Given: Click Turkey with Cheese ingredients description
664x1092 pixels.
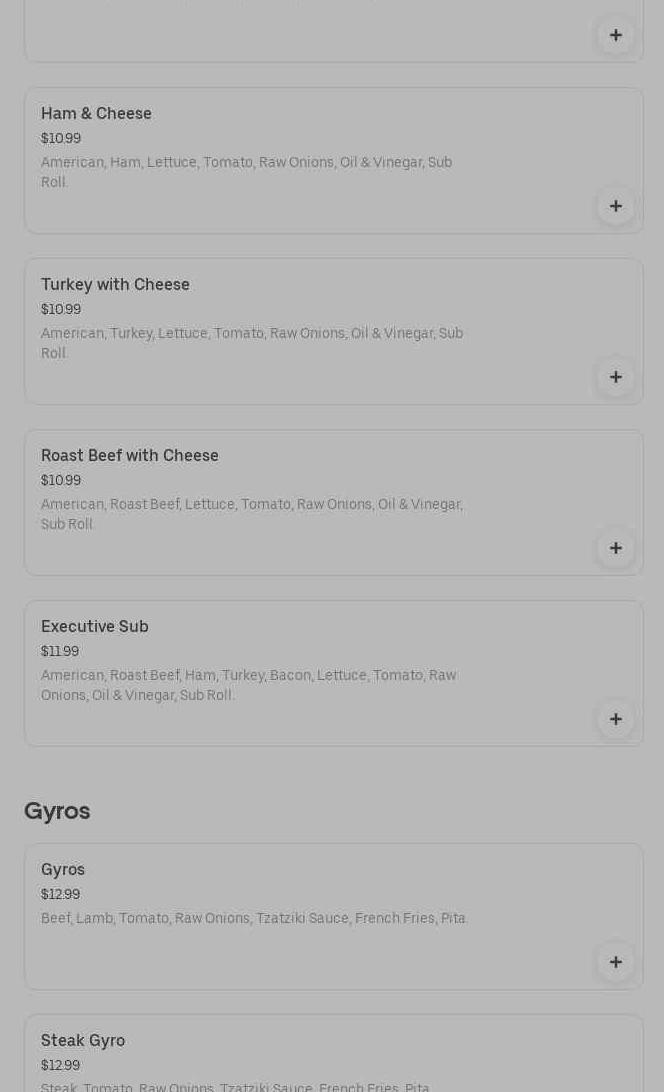Looking at the screenshot, I should click(251, 343).
